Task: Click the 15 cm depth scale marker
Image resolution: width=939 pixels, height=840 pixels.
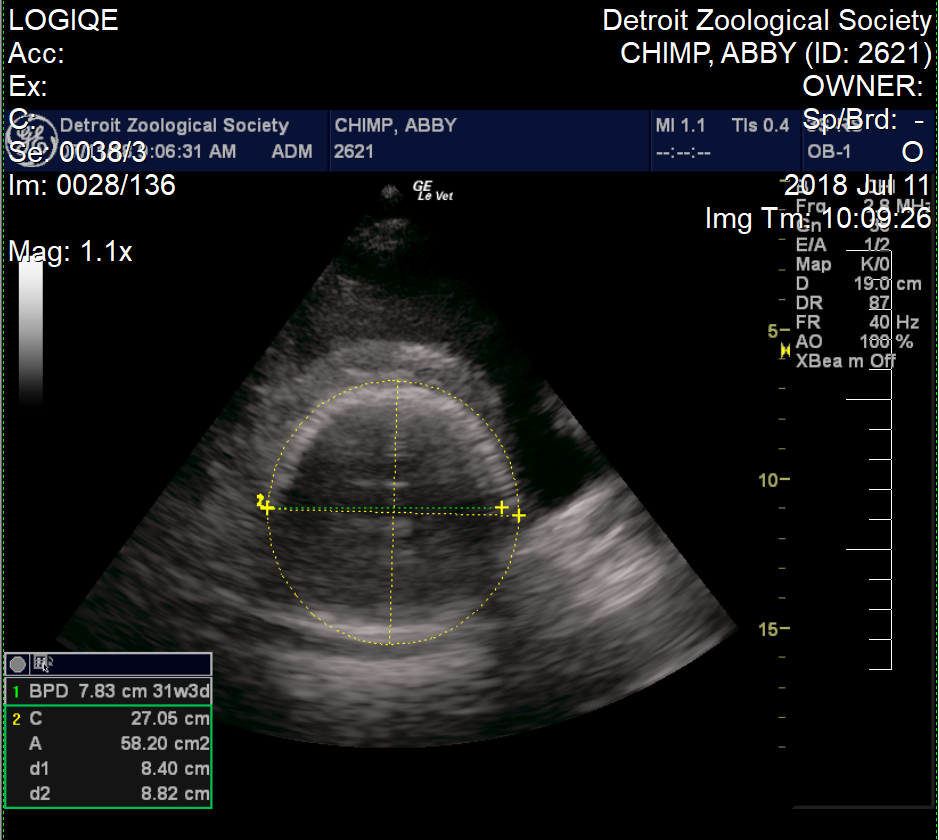Action: coord(774,629)
